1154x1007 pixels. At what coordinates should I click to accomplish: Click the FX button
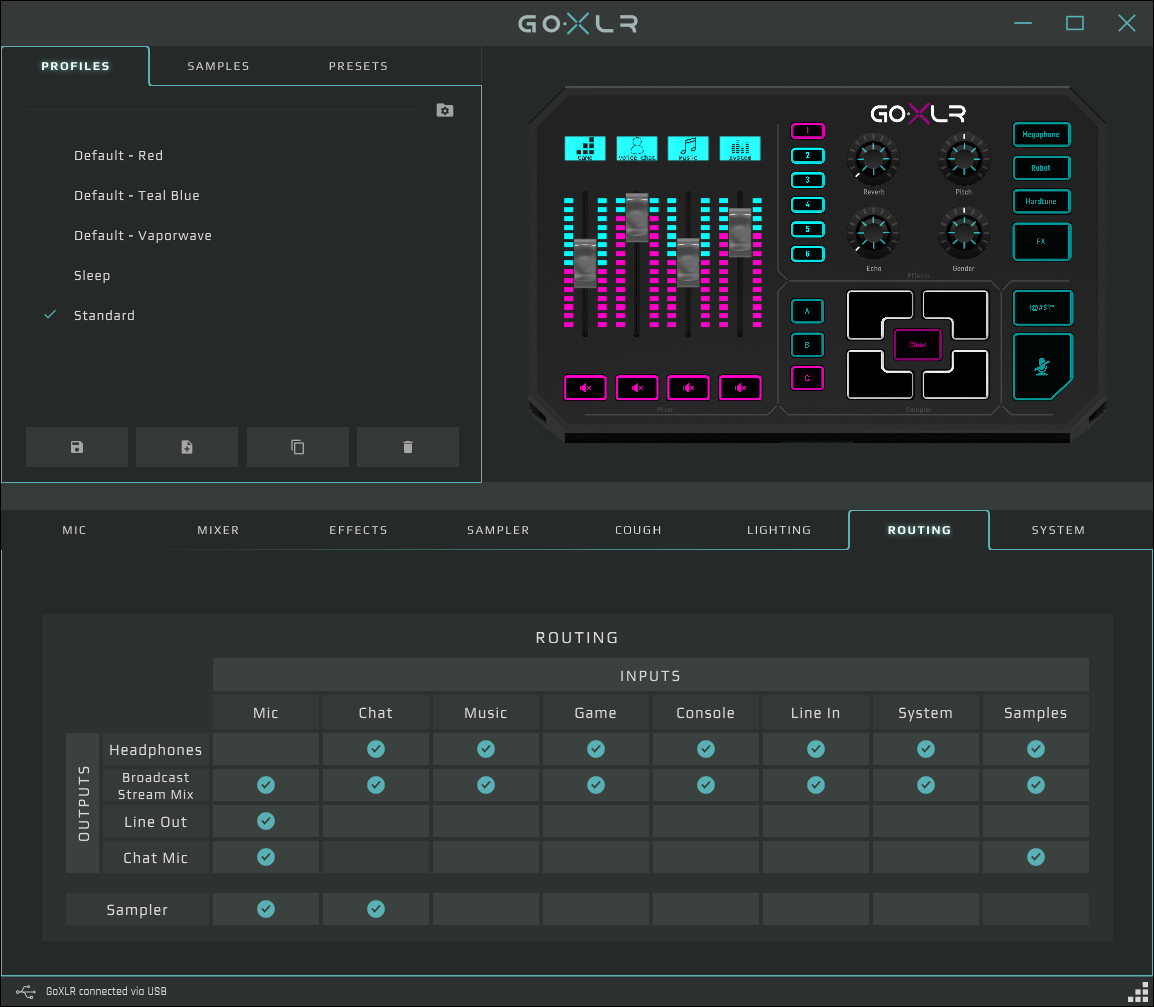[x=1041, y=241]
